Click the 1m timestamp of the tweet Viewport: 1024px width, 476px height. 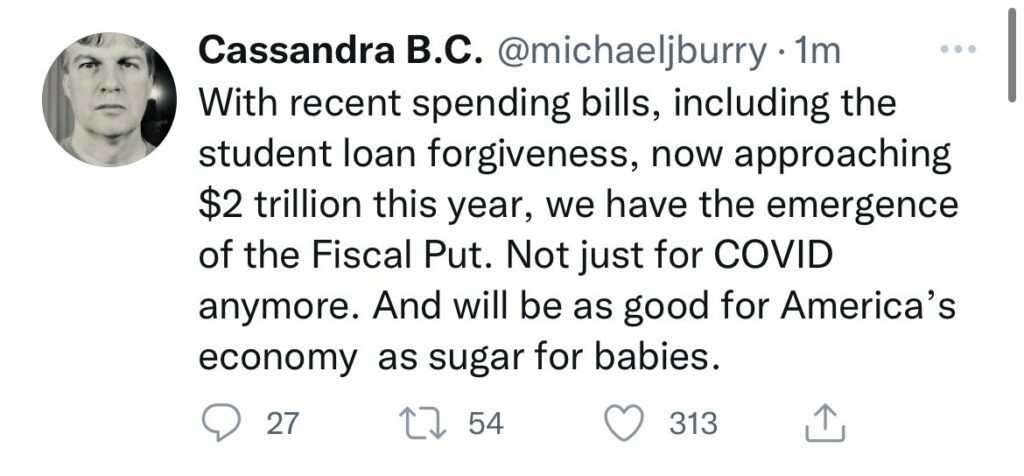click(816, 52)
